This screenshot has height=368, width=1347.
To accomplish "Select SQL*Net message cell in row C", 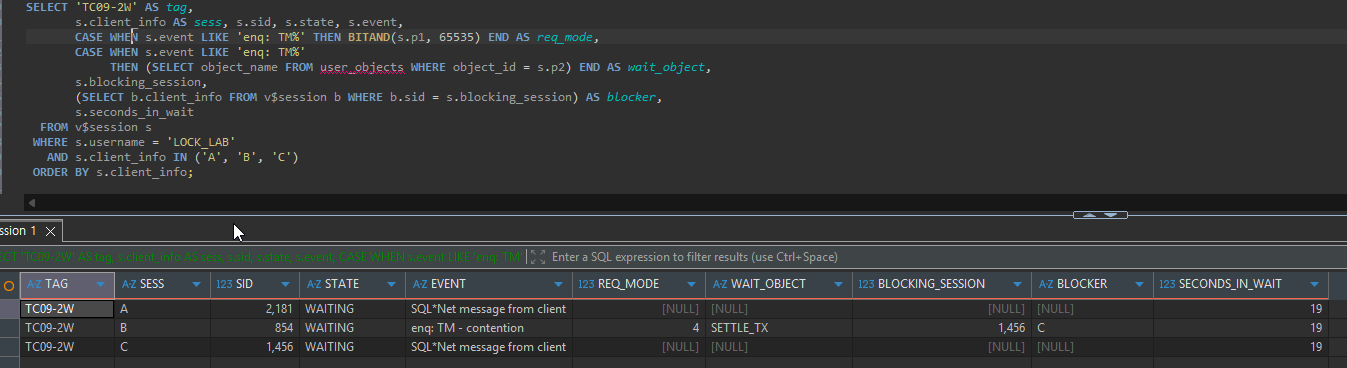I will (x=488, y=346).
